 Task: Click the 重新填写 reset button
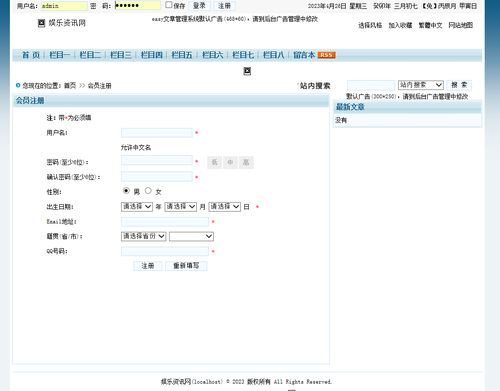pyautogui.click(x=186, y=266)
